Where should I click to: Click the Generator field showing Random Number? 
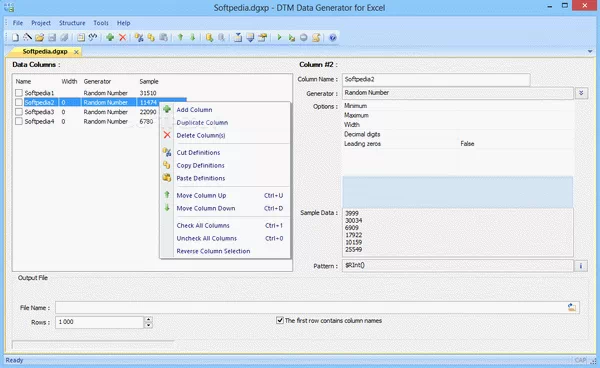[x=458, y=93]
